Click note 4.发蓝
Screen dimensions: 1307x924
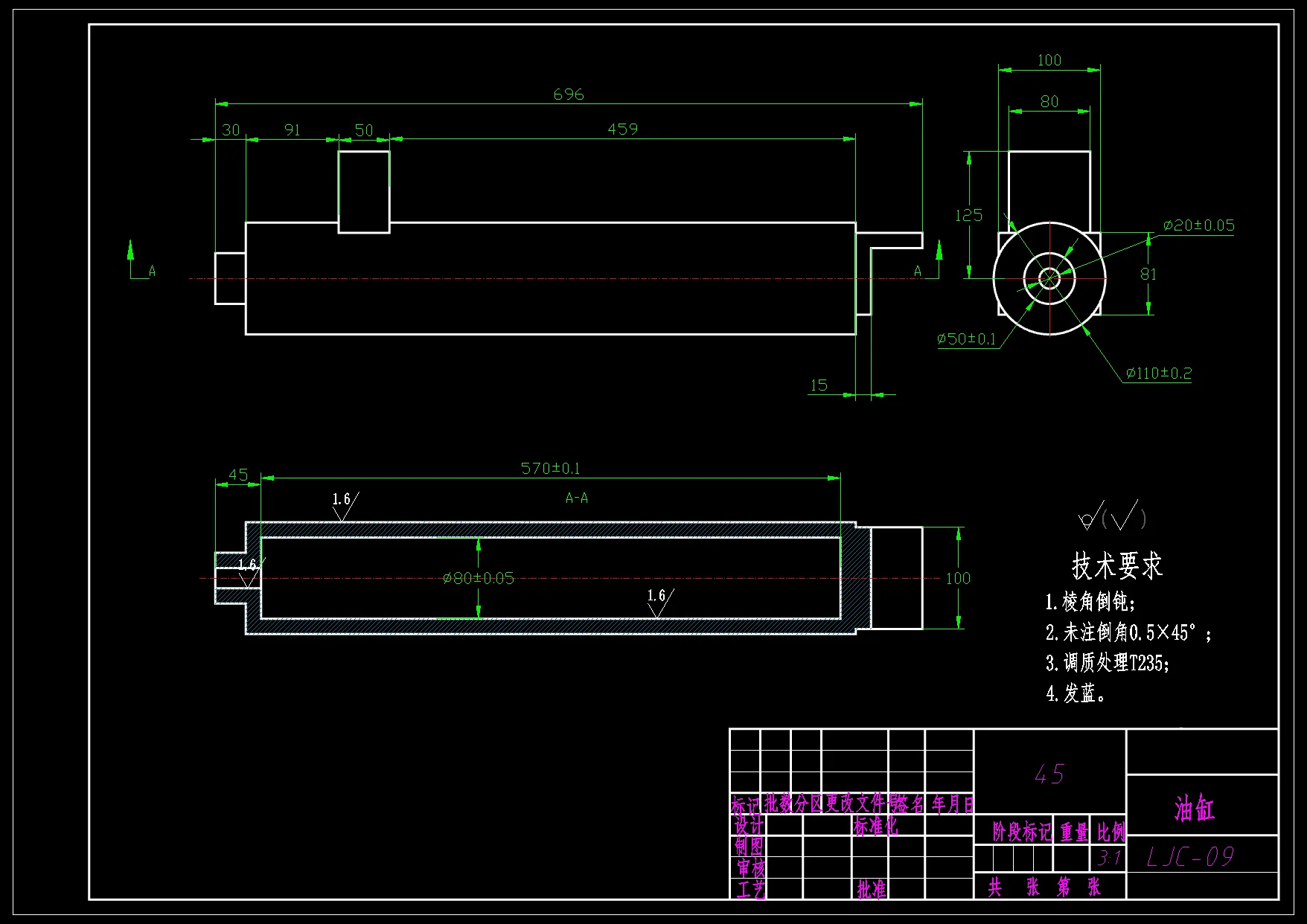point(1076,694)
